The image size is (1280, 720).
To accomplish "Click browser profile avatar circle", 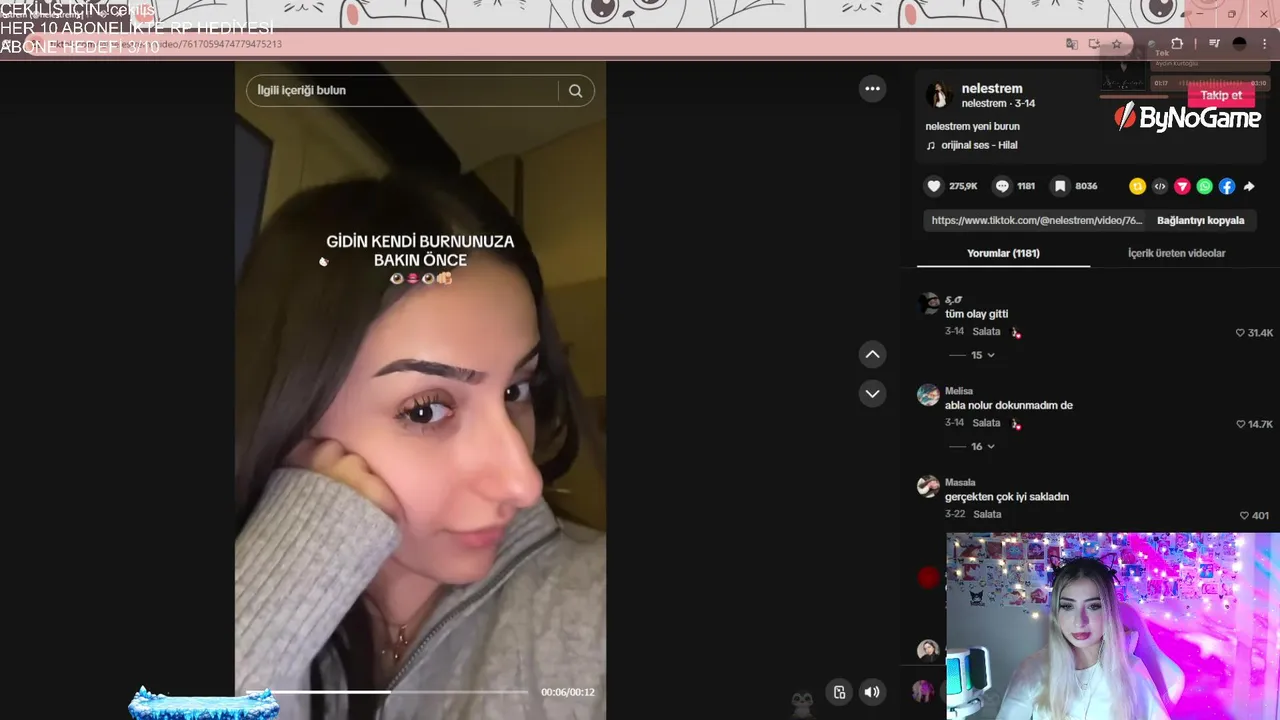I will click(1240, 44).
